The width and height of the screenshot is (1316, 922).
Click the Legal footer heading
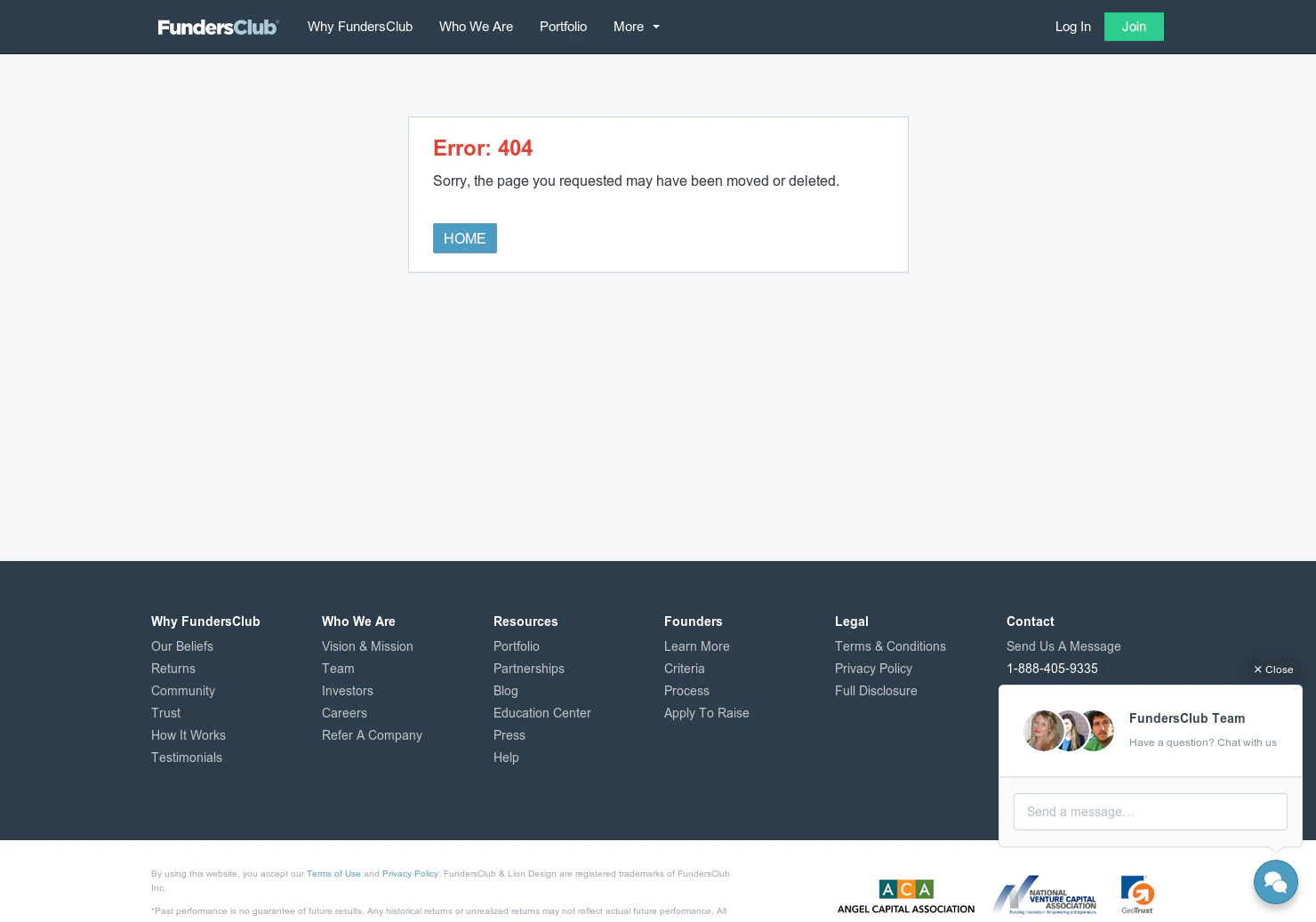852,621
